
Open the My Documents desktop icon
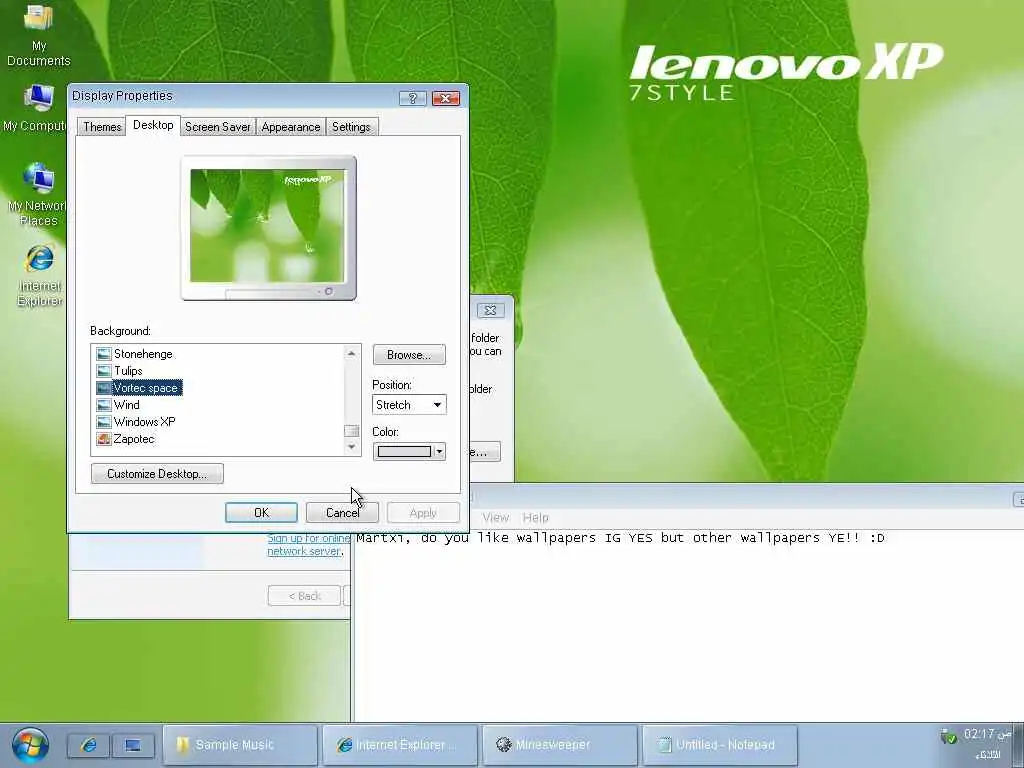point(38,34)
